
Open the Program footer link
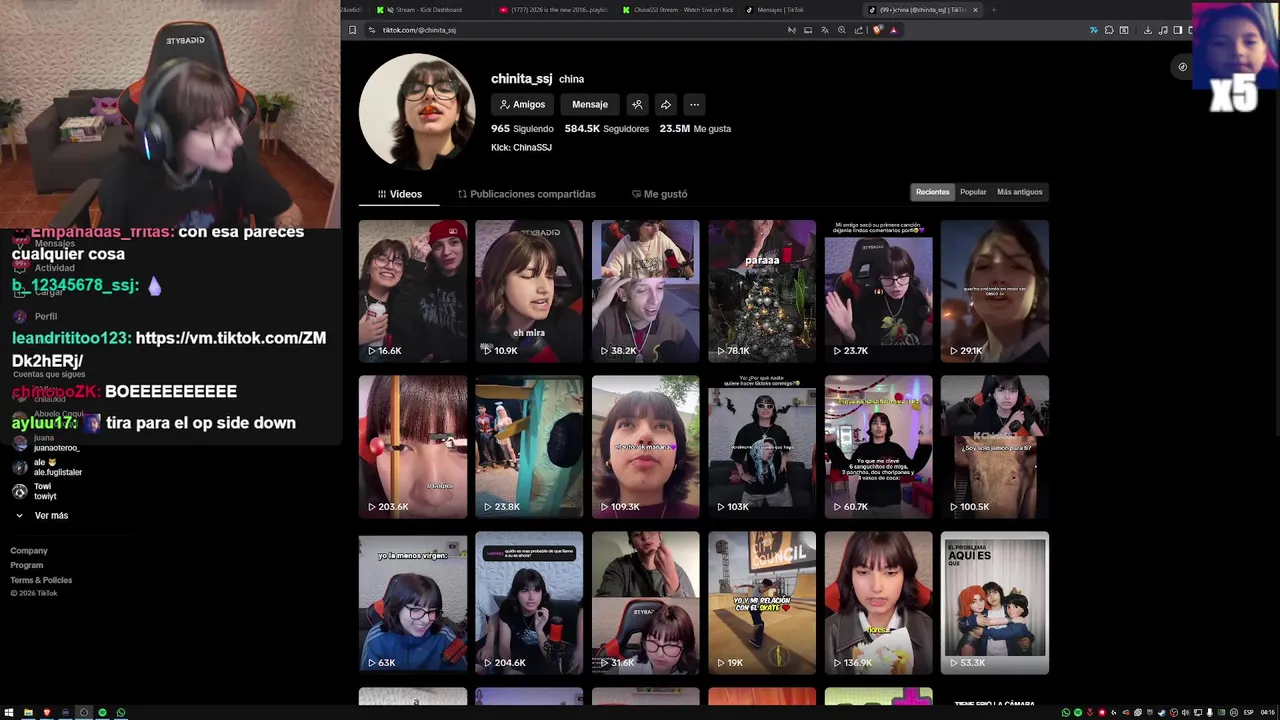pyautogui.click(x=27, y=565)
